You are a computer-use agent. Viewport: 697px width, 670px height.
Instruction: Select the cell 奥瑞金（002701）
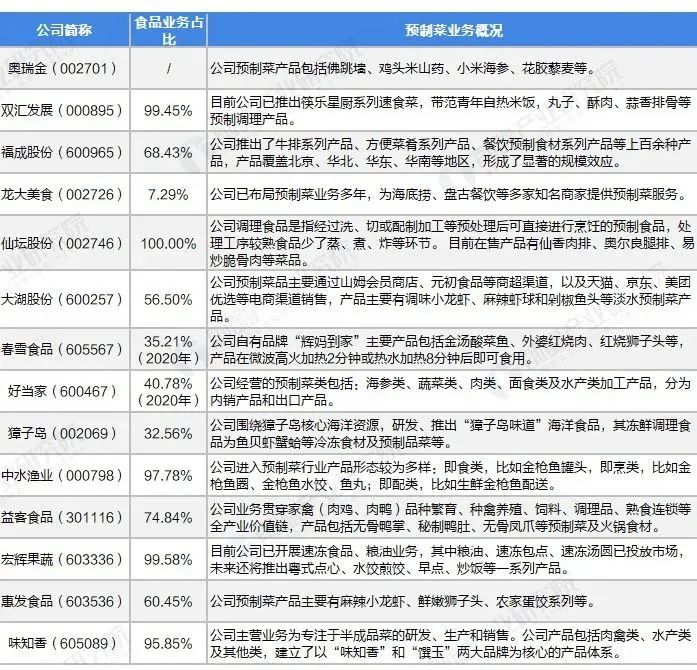(x=64, y=68)
